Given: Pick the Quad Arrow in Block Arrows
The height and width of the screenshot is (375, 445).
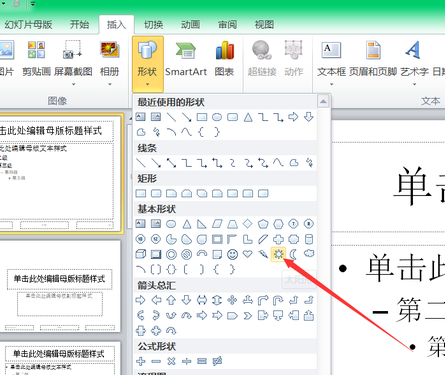Looking at the screenshot, I should [232, 300].
